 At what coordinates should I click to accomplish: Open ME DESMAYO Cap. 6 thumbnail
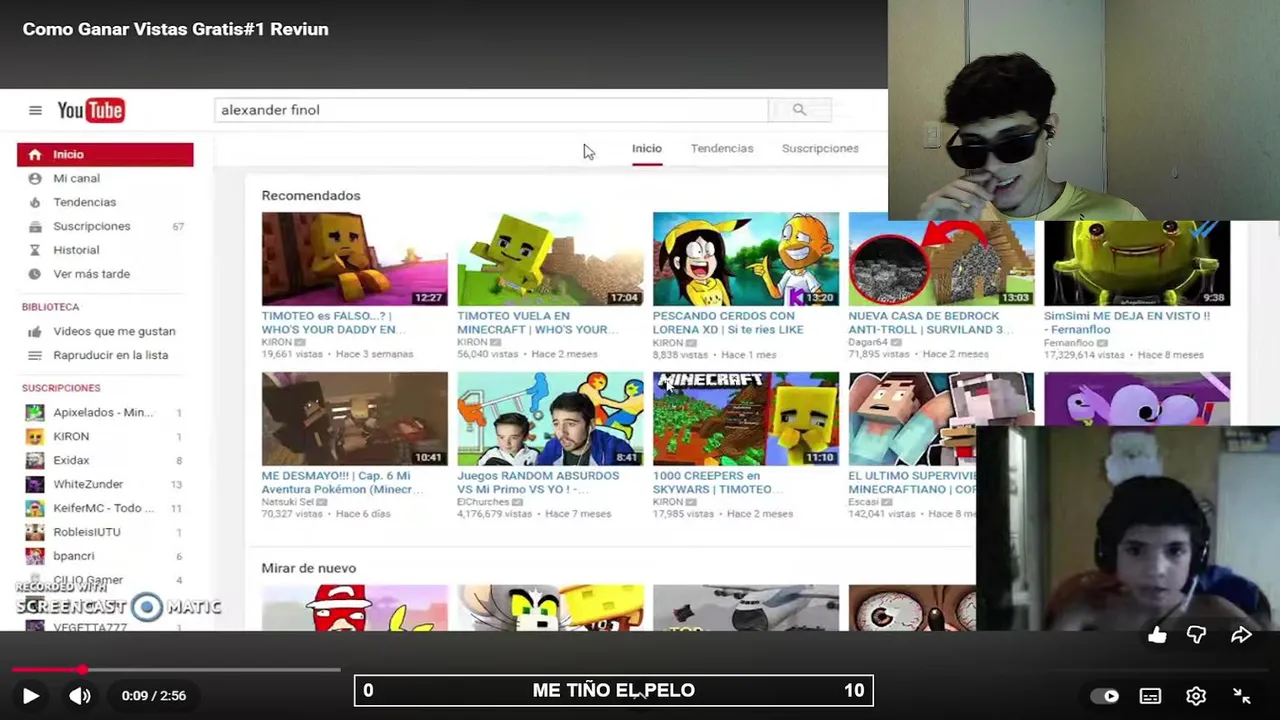tap(355, 419)
